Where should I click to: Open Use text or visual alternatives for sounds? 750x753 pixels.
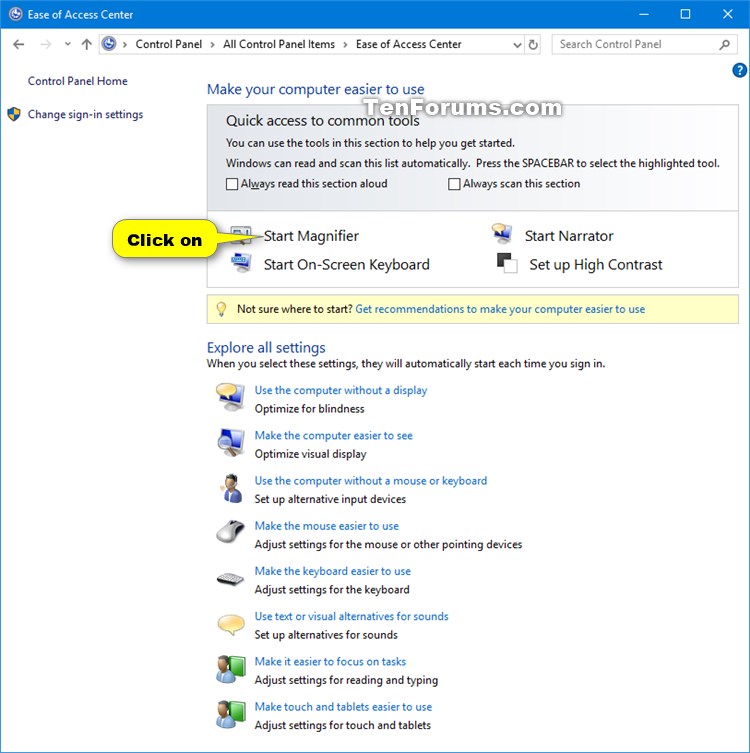[351, 616]
